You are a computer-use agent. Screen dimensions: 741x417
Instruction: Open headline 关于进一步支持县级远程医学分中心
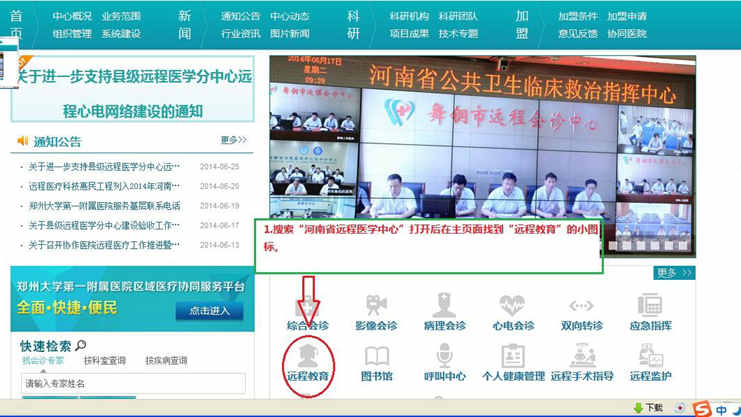[x=133, y=94]
